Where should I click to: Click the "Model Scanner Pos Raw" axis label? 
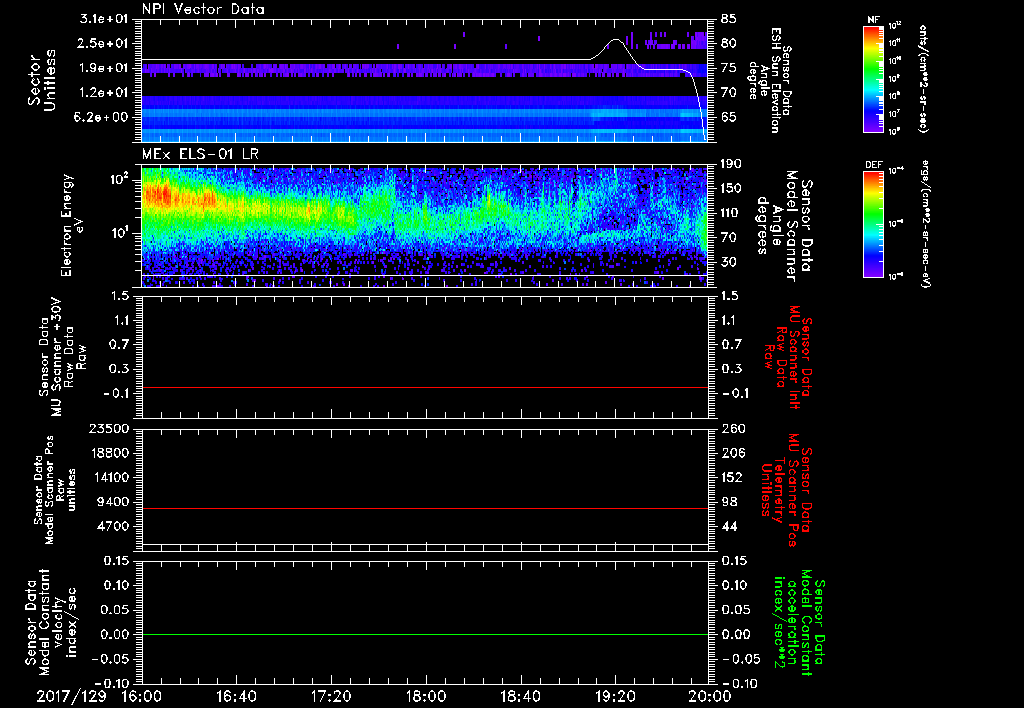pos(54,490)
